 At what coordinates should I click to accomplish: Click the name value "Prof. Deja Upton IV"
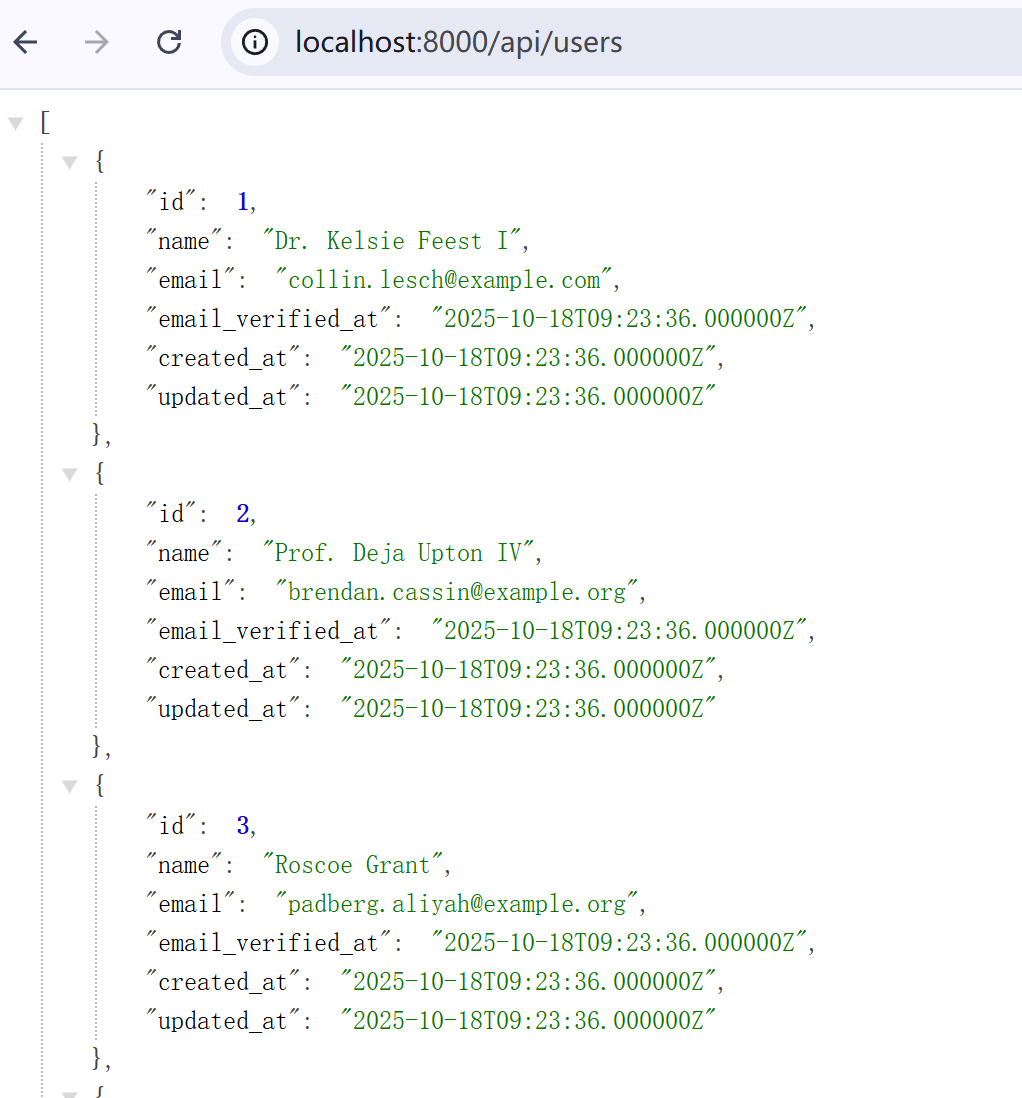point(398,553)
